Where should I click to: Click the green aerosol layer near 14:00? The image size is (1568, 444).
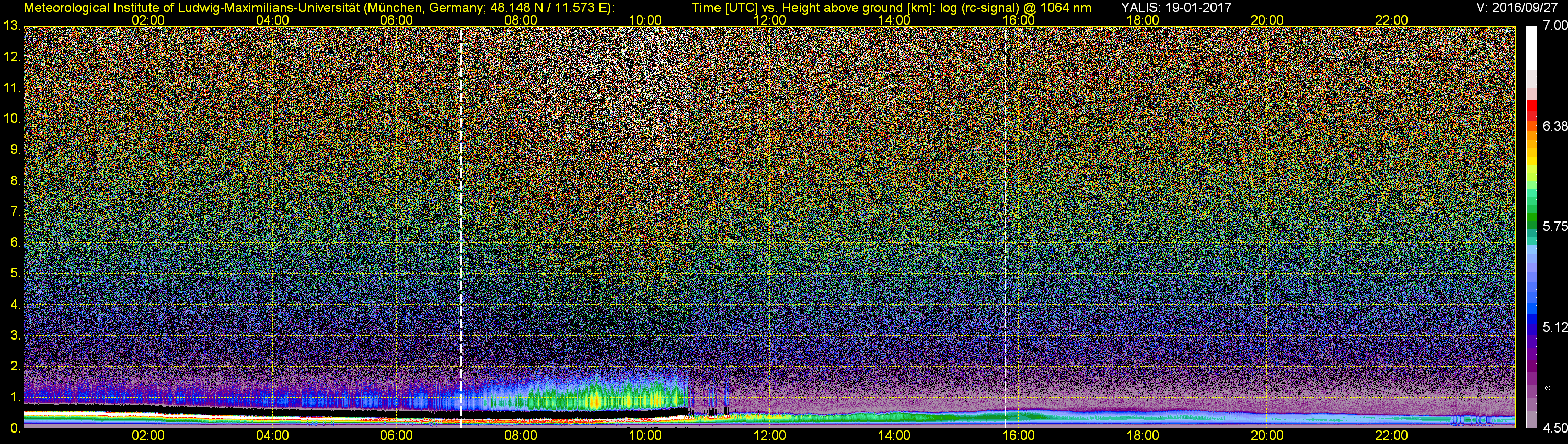pyautogui.click(x=894, y=417)
